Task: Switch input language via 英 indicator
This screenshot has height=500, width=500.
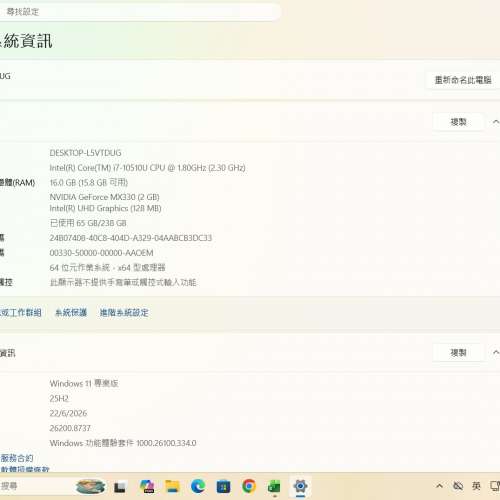Action: pyautogui.click(x=476, y=486)
